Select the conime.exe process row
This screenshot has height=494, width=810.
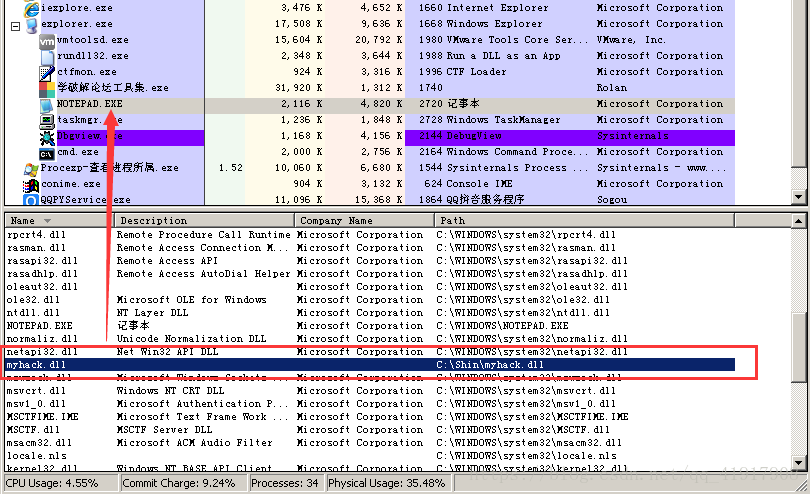(x=369, y=184)
